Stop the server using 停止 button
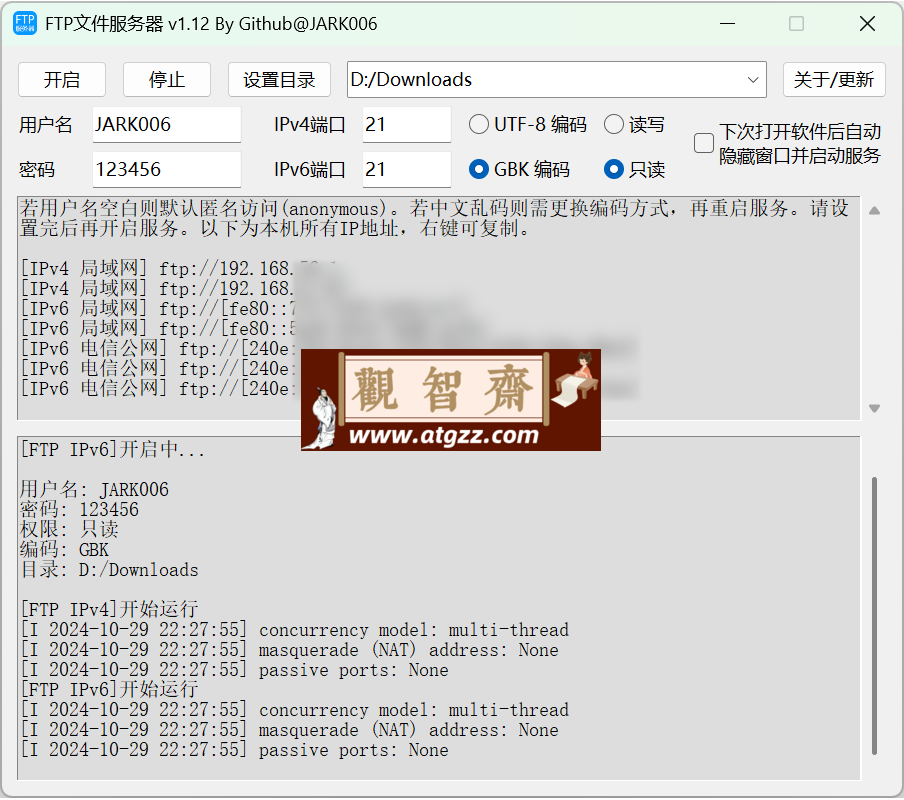 pos(167,80)
